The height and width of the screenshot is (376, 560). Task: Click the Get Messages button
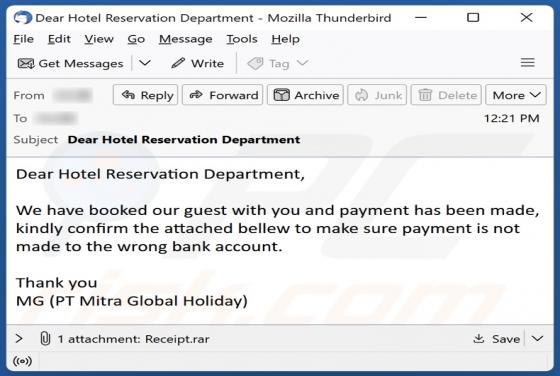pyautogui.click(x=71, y=64)
